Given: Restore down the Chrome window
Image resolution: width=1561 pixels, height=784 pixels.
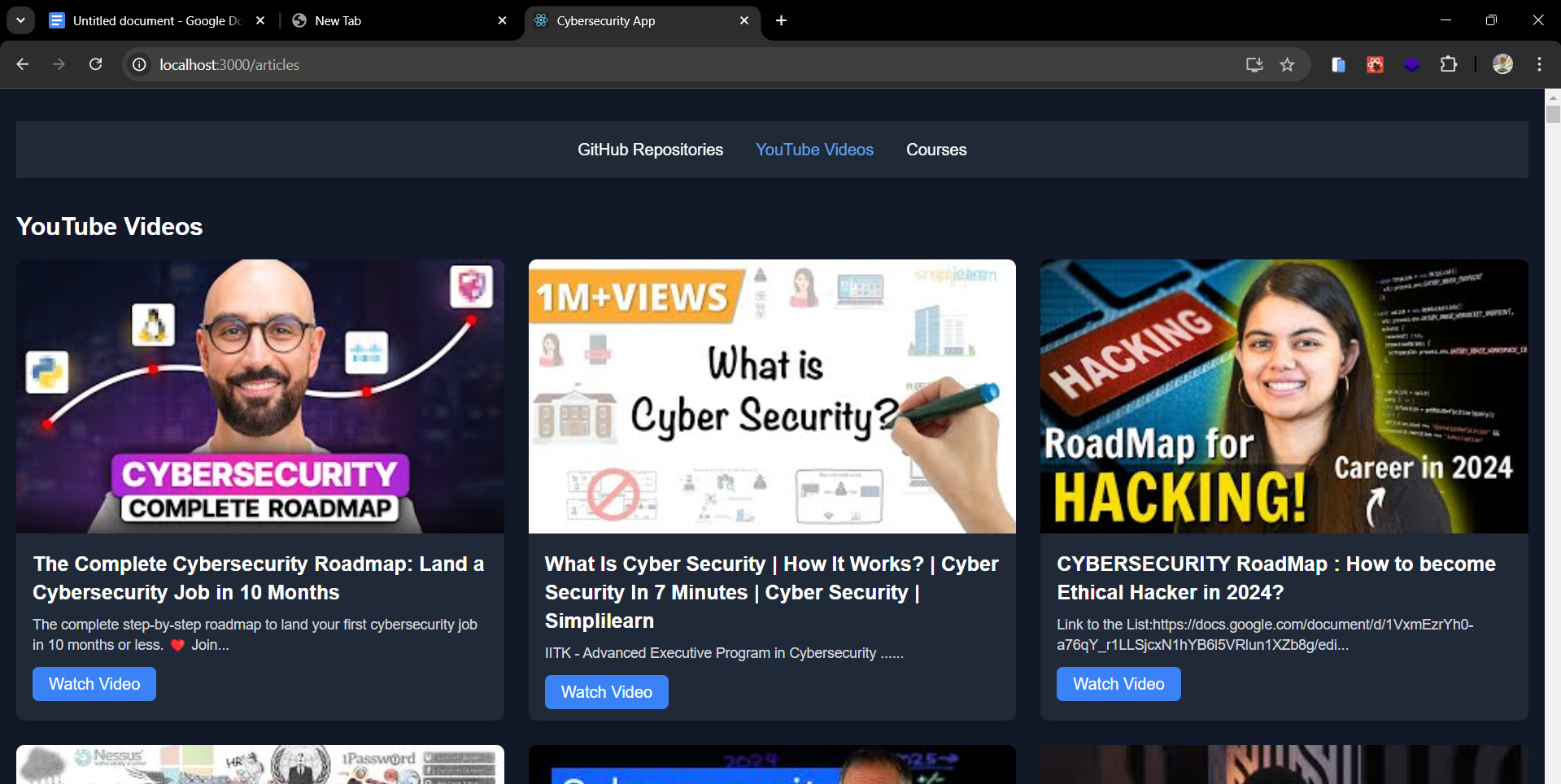Looking at the screenshot, I should [1491, 20].
